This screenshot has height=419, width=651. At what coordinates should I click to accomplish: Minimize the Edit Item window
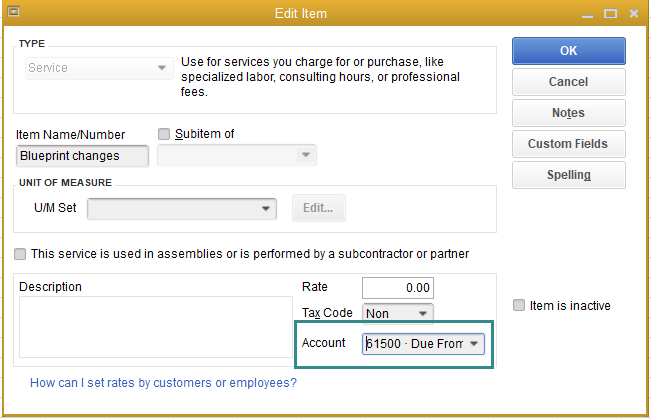587,15
